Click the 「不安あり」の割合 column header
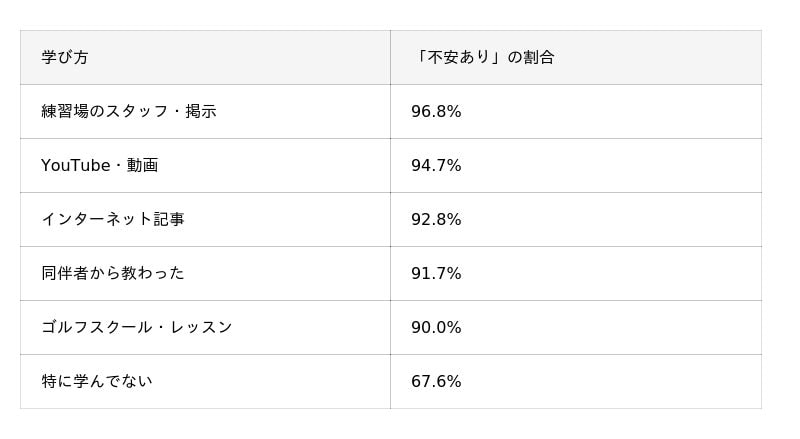The height and width of the screenshot is (439, 800). point(482,58)
